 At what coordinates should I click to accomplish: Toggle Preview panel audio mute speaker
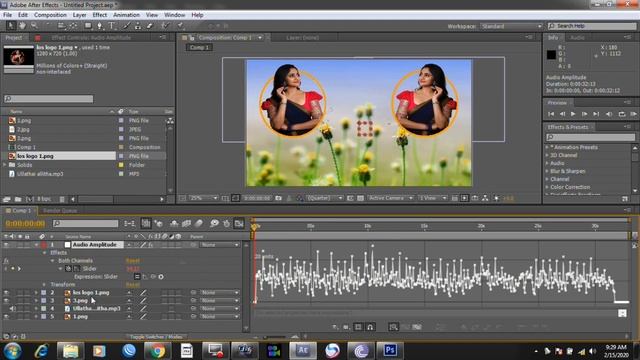(x=609, y=114)
